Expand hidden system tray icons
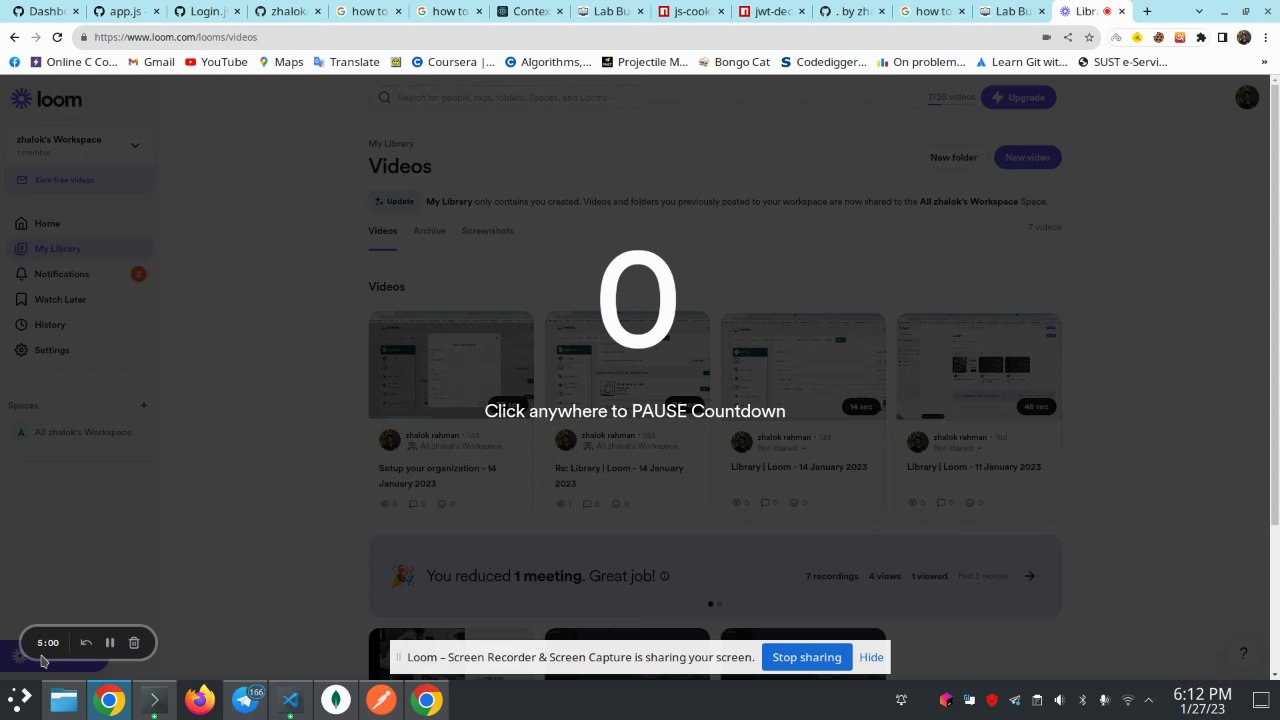 click(1149, 700)
